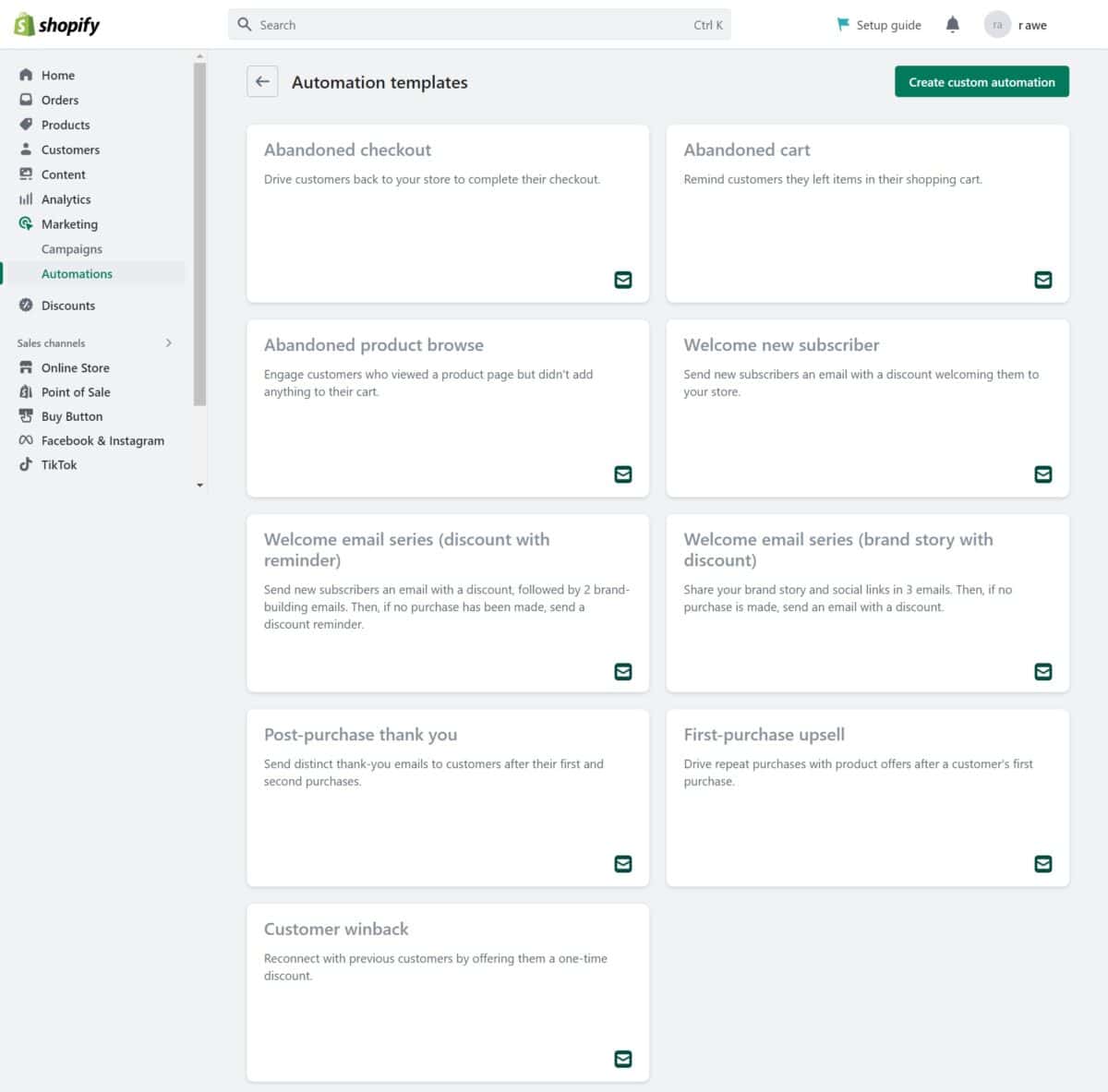Screen dimensions: 1108x1092
Task: Click Create custom automation button
Action: coord(982,82)
